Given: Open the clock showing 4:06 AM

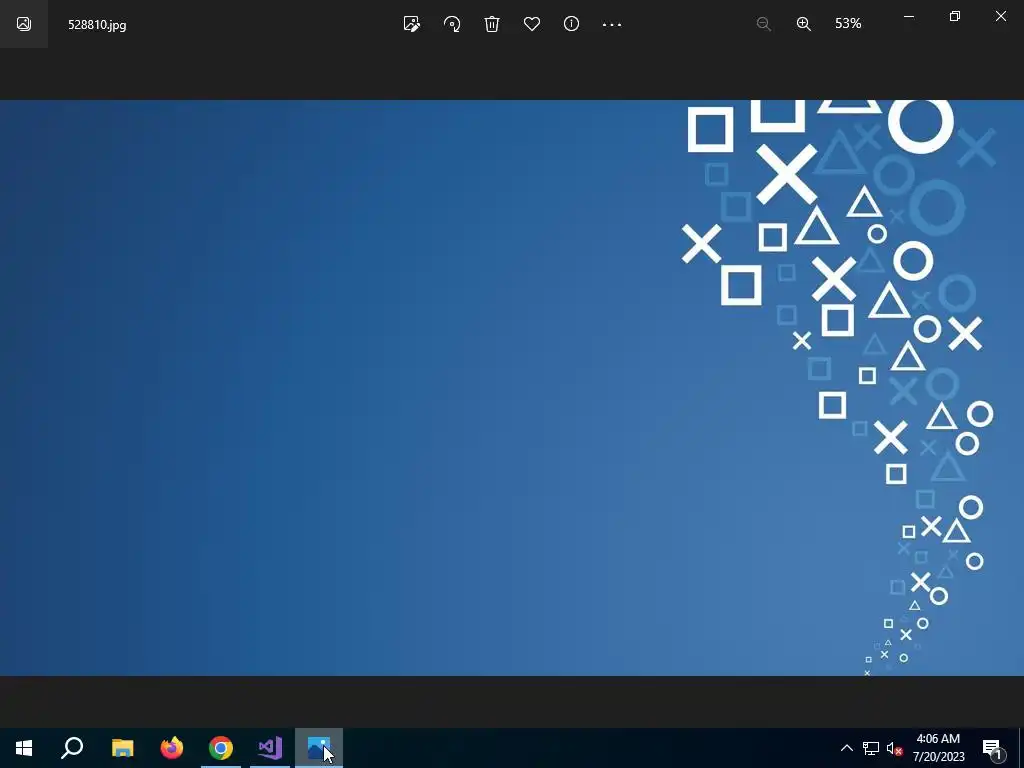Looking at the screenshot, I should point(938,748).
